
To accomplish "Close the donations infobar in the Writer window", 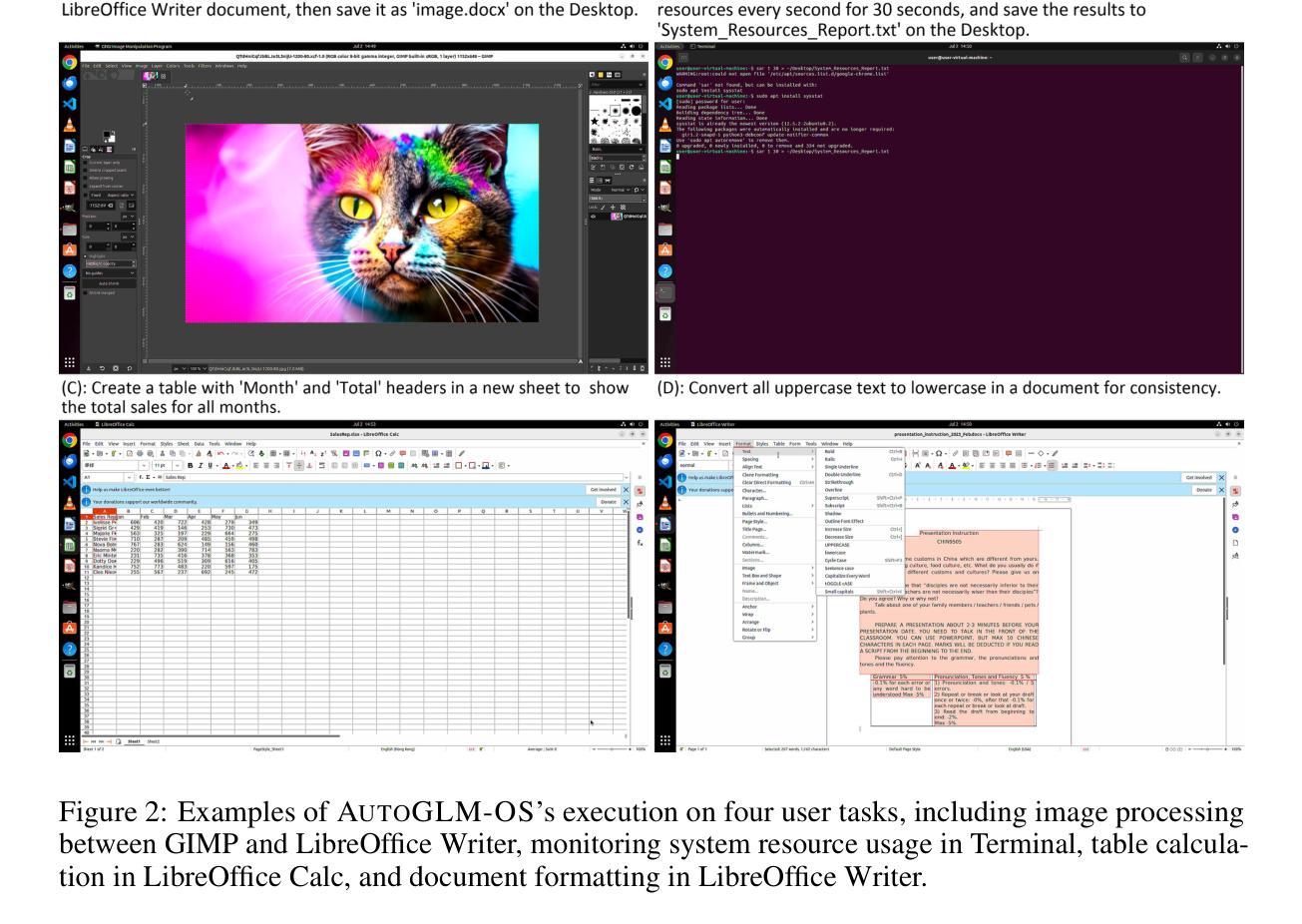I will click(x=1221, y=490).
